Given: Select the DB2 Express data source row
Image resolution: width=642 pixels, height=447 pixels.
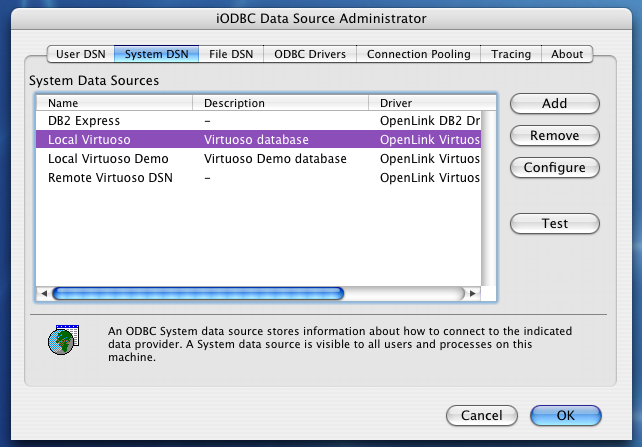Looking at the screenshot, I should [x=258, y=121].
